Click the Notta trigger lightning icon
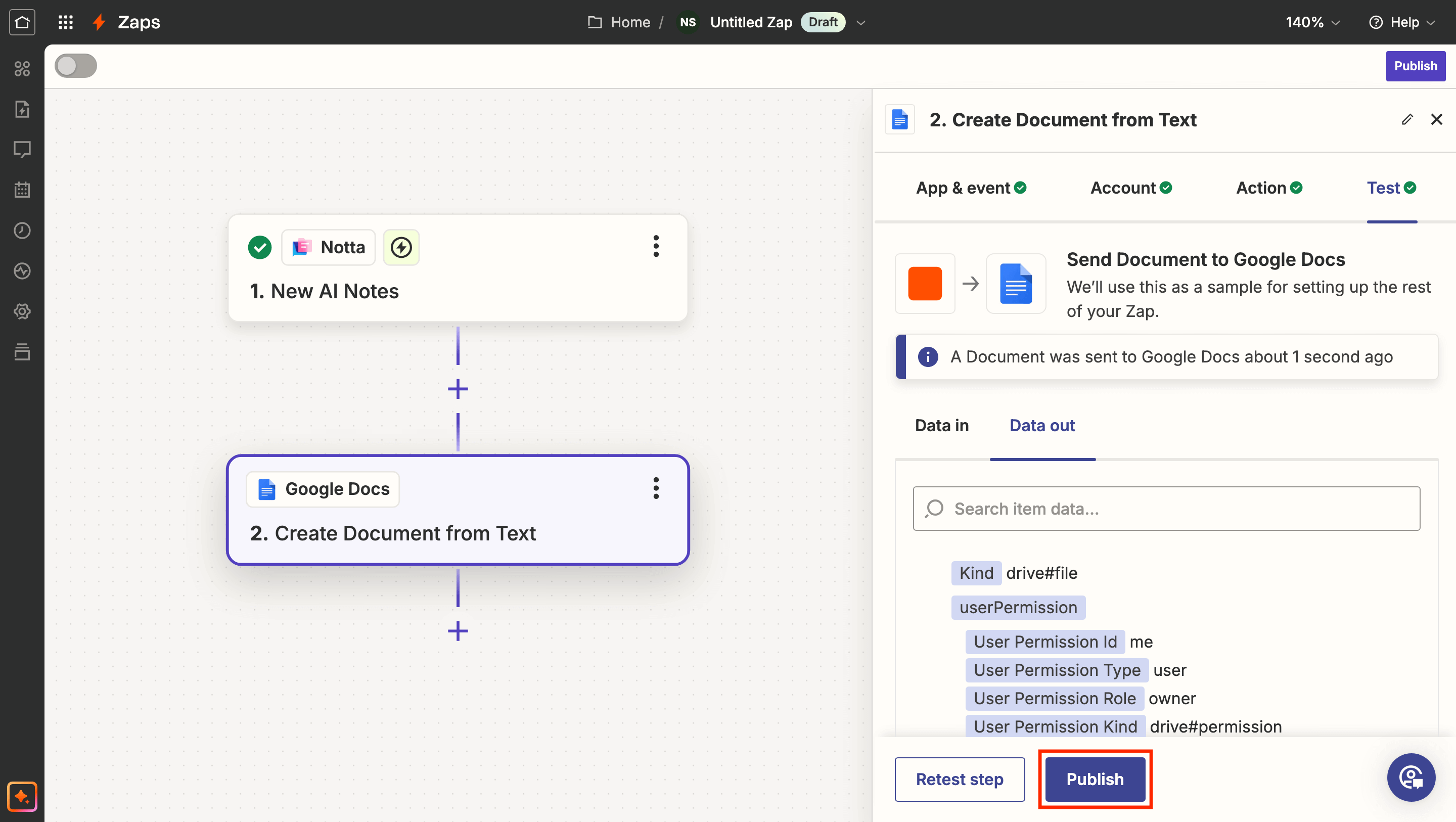Screen dimensions: 1456x822 click(x=401, y=247)
